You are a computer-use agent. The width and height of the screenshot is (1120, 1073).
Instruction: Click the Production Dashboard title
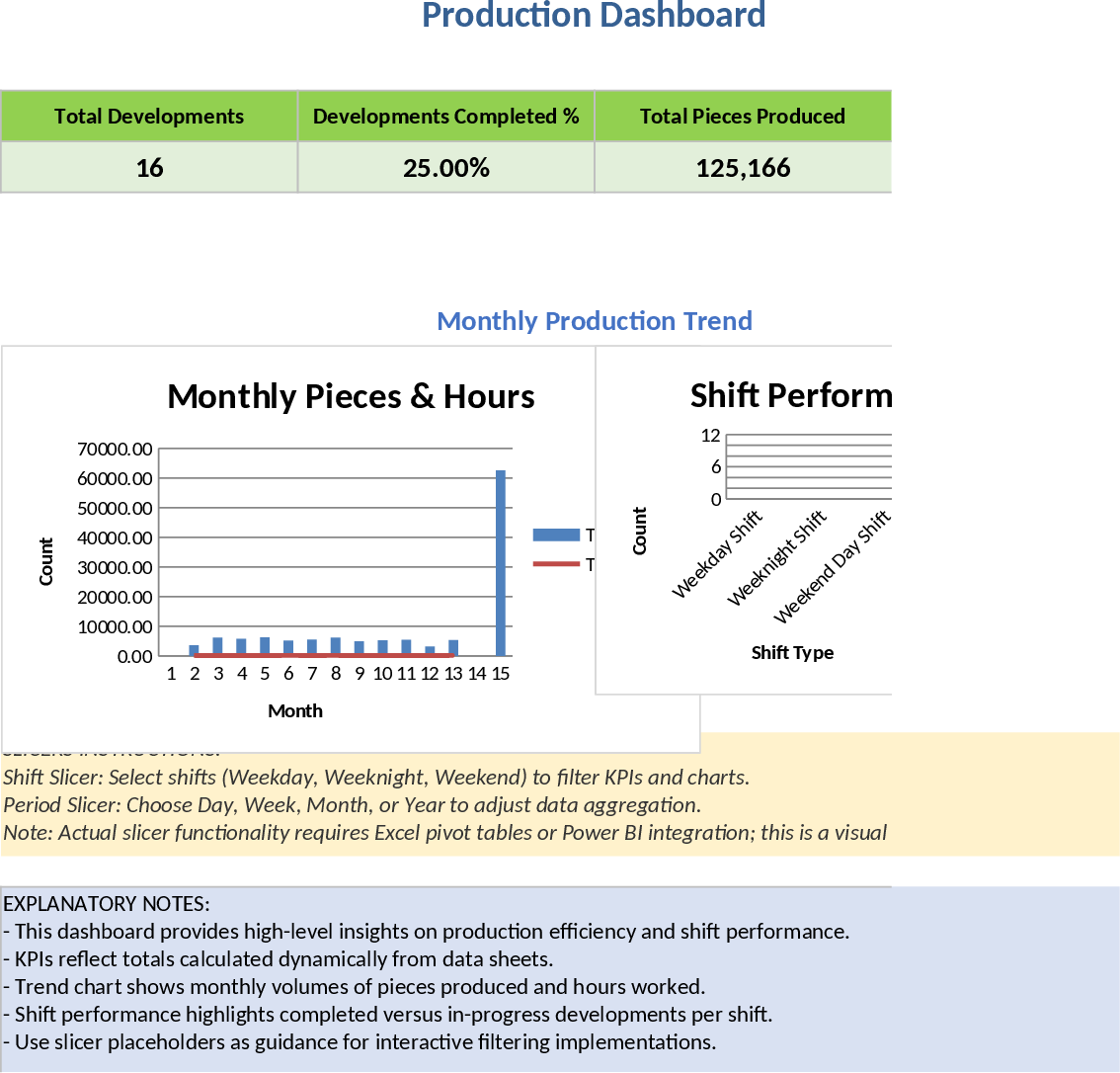pos(594,16)
